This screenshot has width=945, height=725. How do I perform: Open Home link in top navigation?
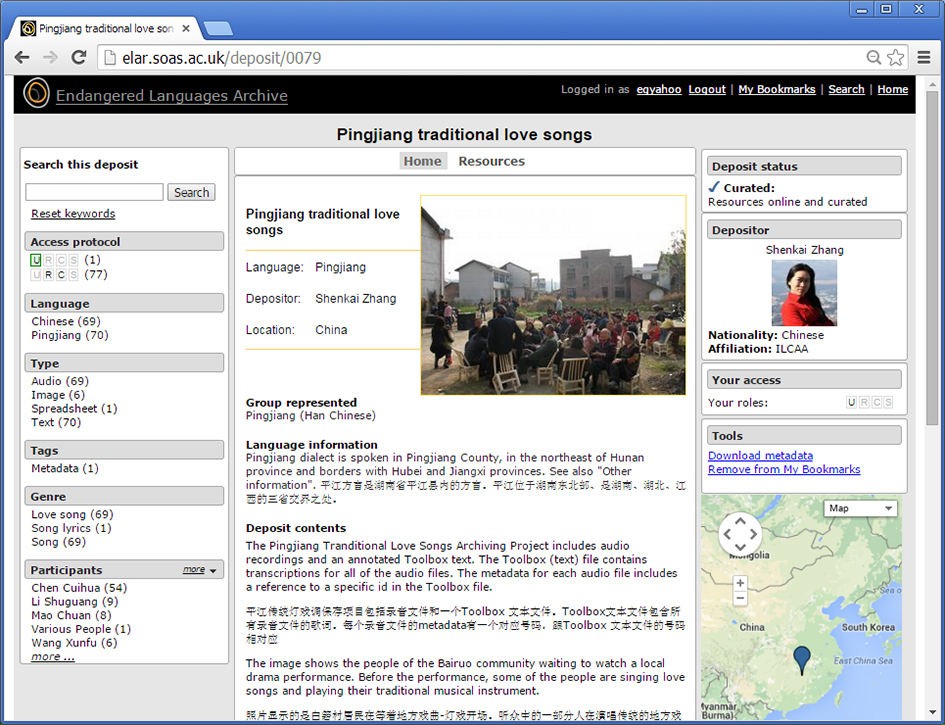pyautogui.click(x=893, y=89)
